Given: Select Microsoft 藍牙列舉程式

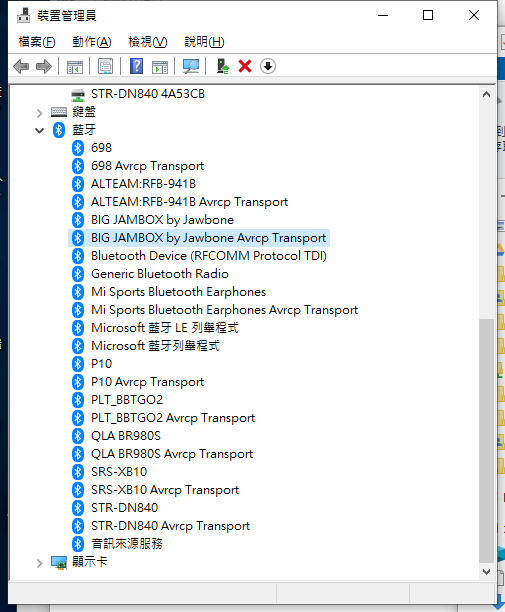Looking at the screenshot, I should tap(155, 346).
